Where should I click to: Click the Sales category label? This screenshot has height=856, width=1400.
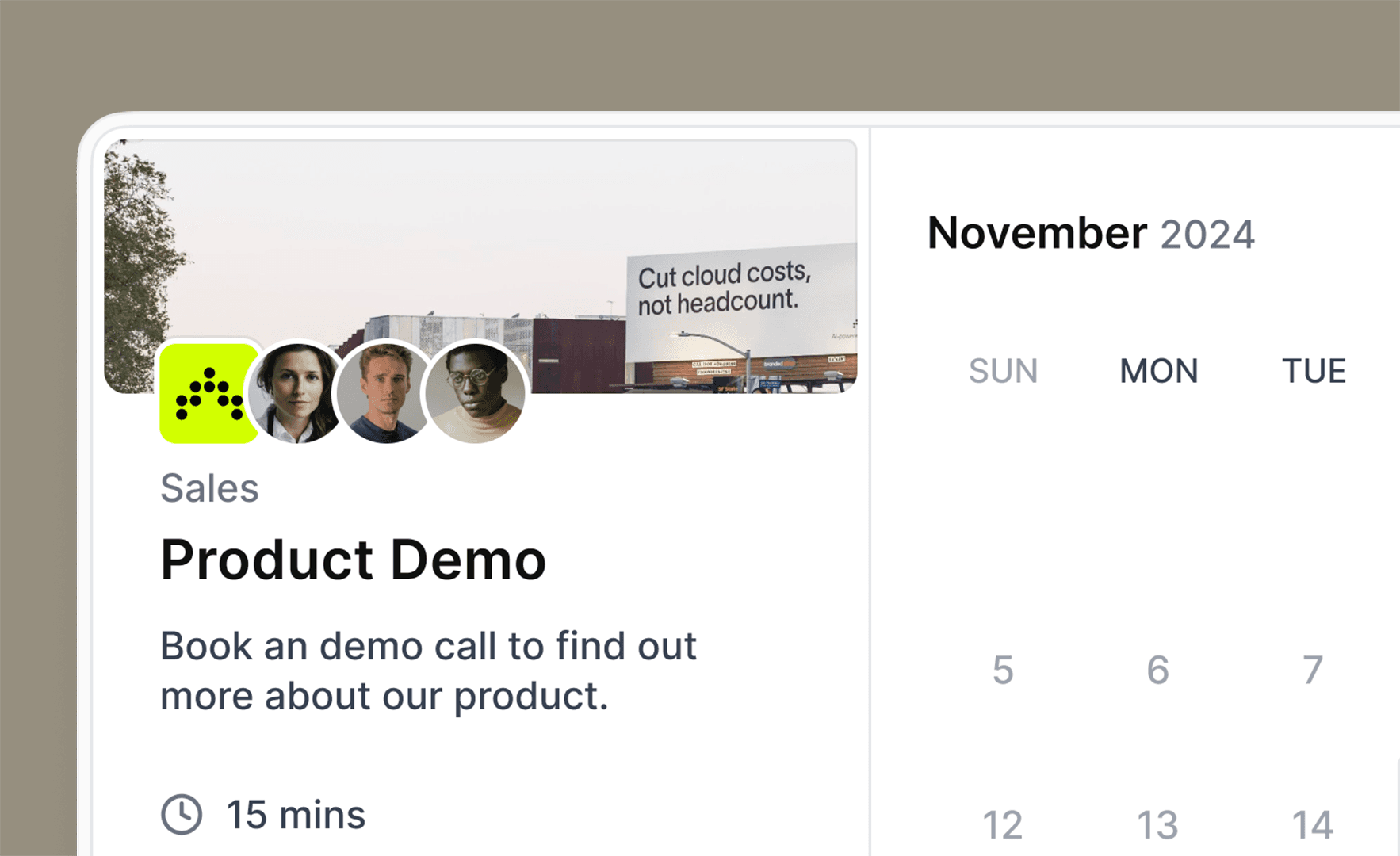point(208,487)
